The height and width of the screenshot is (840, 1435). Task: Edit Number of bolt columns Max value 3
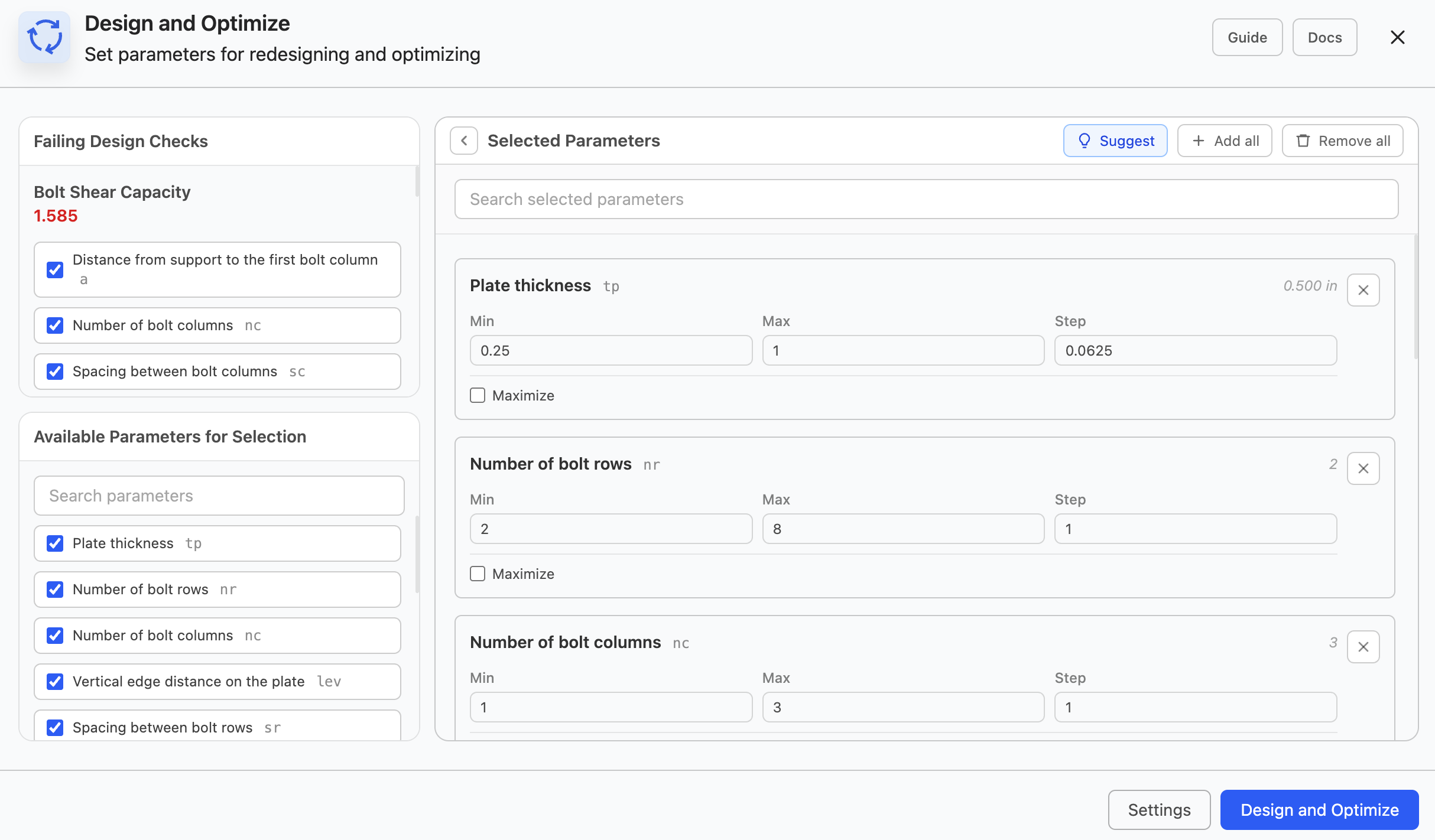tap(903, 707)
